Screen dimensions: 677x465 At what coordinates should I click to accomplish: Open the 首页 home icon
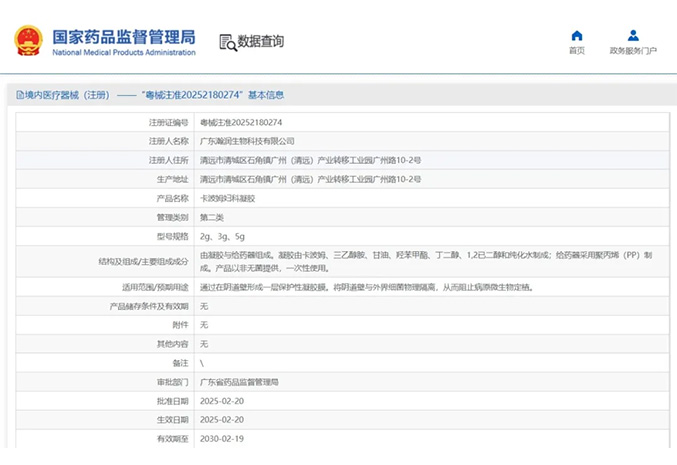point(577,35)
